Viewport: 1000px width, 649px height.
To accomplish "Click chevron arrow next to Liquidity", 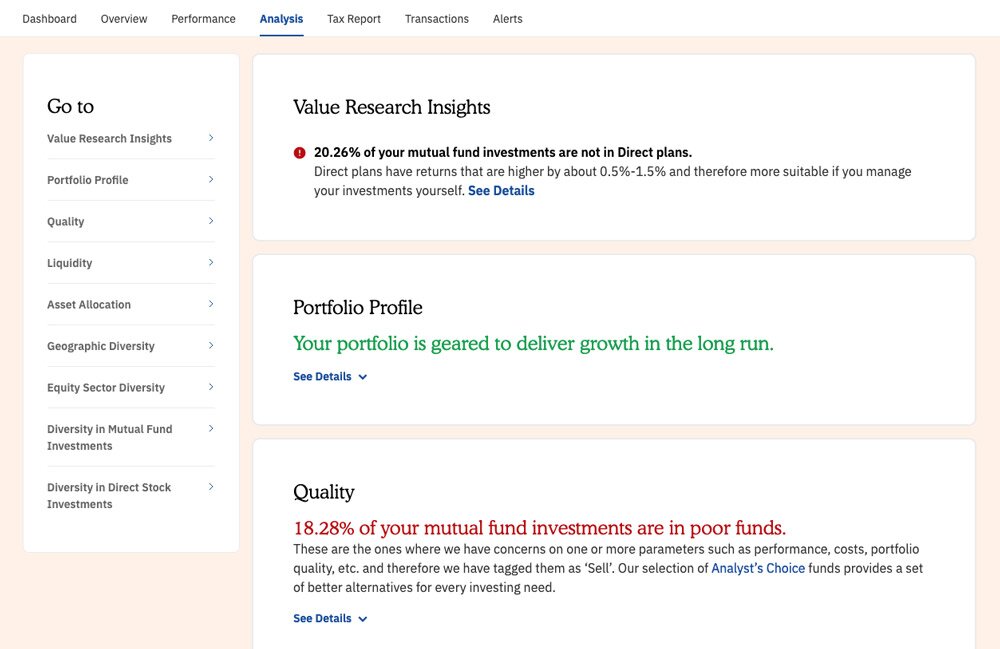I will [x=211, y=263].
